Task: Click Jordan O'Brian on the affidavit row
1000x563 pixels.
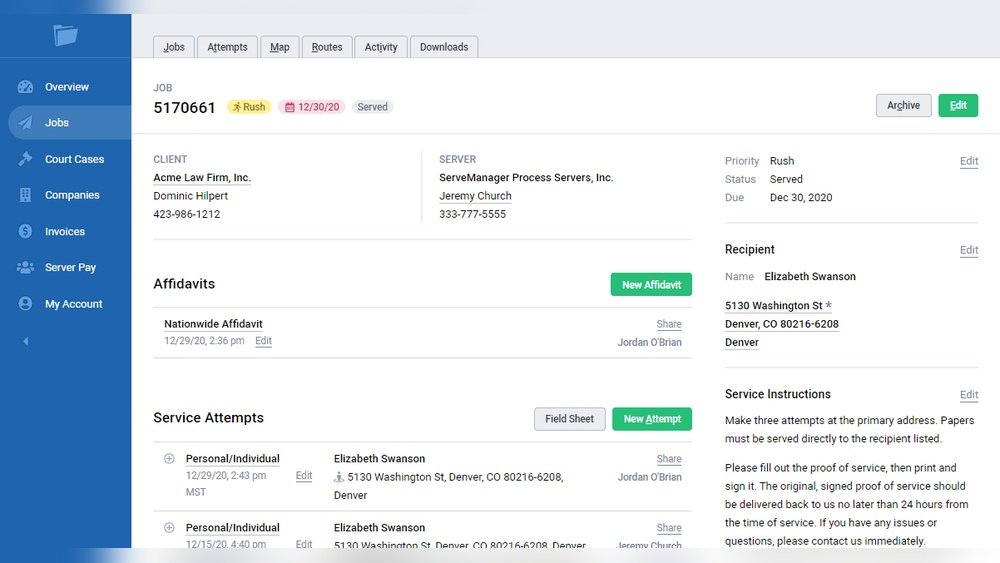Action: pos(649,342)
